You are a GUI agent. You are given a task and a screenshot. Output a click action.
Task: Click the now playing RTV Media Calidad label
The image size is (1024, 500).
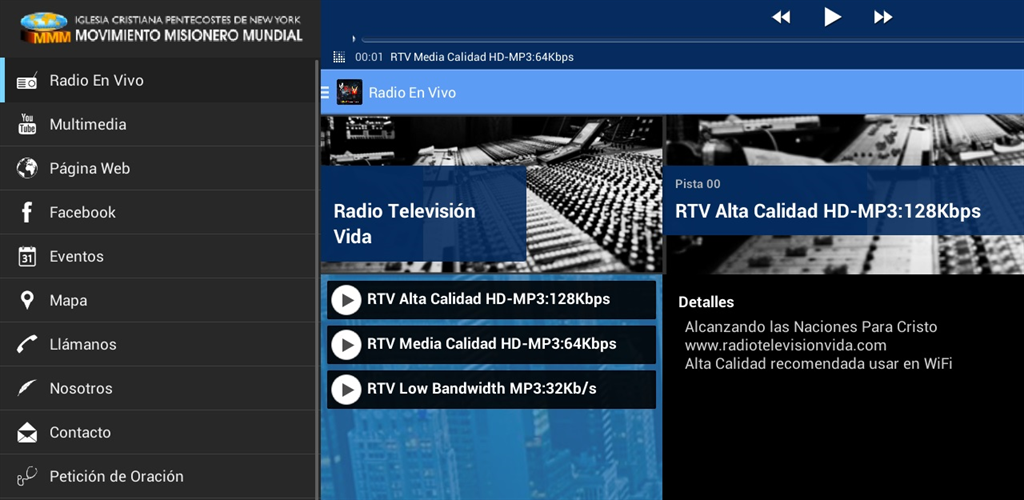point(482,57)
